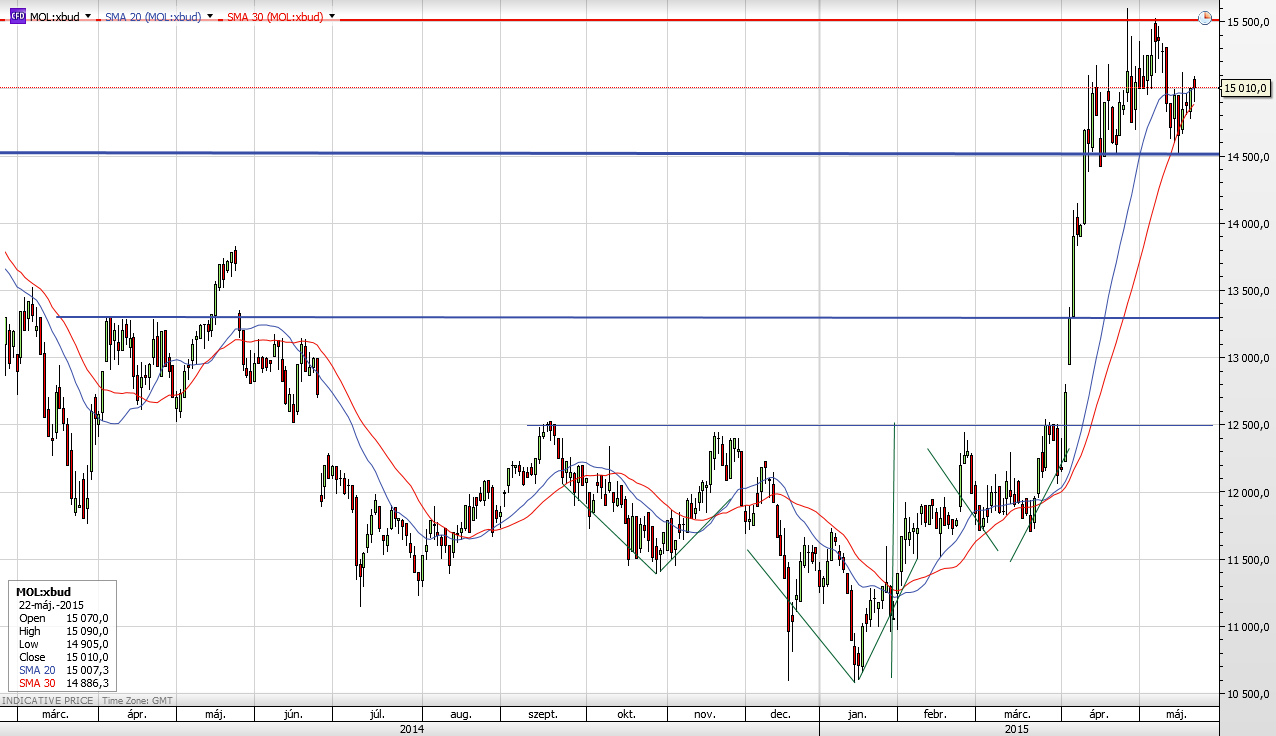Click the 12 500,0 price axis label
The width and height of the screenshot is (1276, 736).
(1249, 425)
